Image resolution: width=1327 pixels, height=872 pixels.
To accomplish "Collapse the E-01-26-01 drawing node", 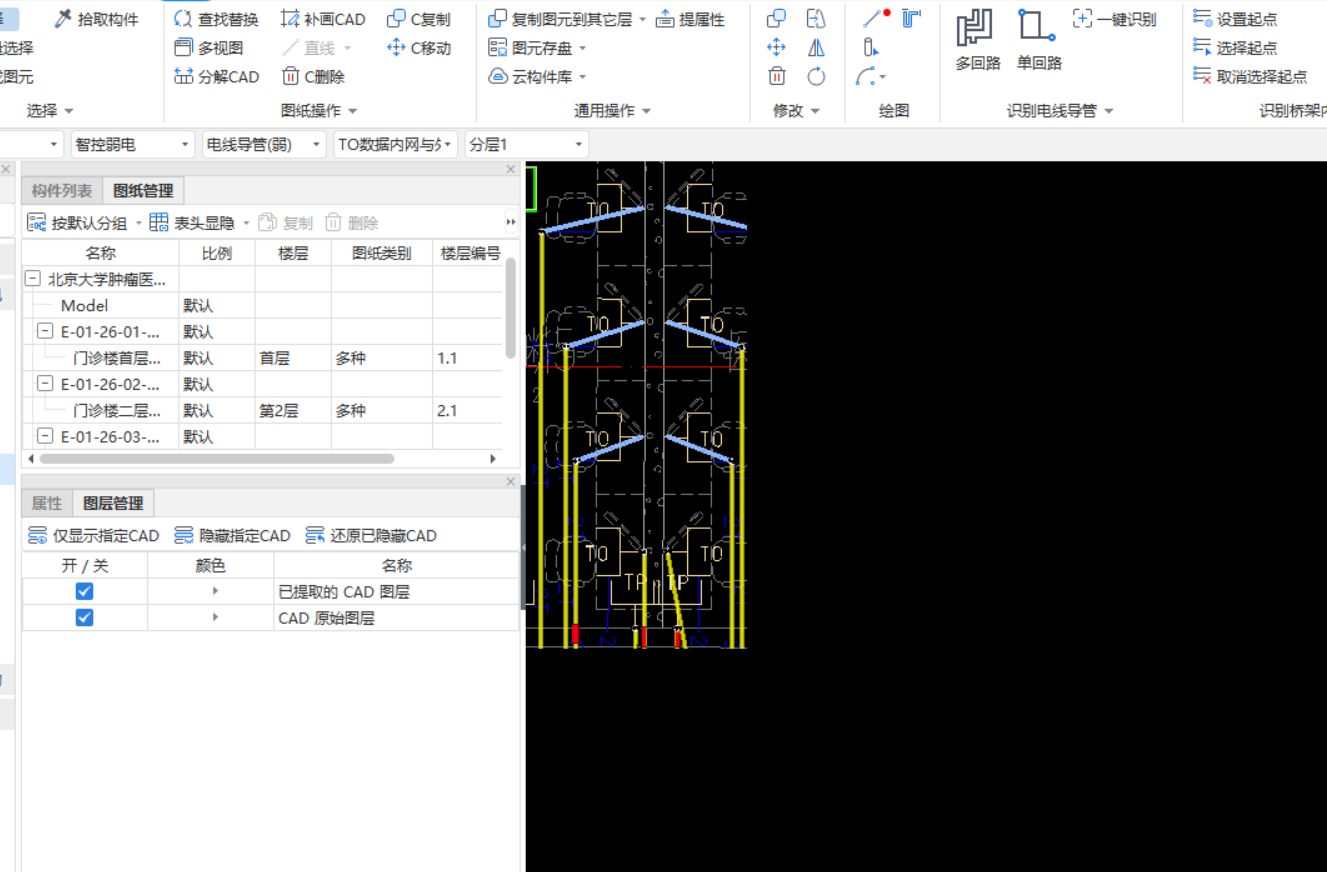I will pos(45,331).
